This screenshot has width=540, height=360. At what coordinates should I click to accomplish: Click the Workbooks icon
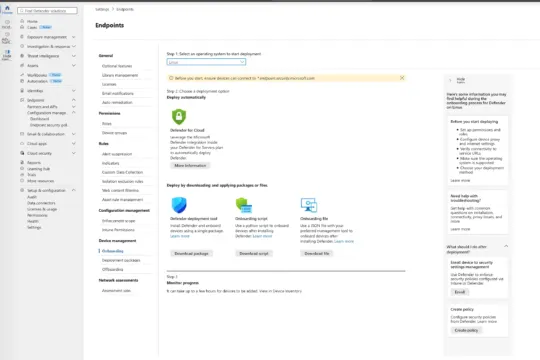coord(22,75)
